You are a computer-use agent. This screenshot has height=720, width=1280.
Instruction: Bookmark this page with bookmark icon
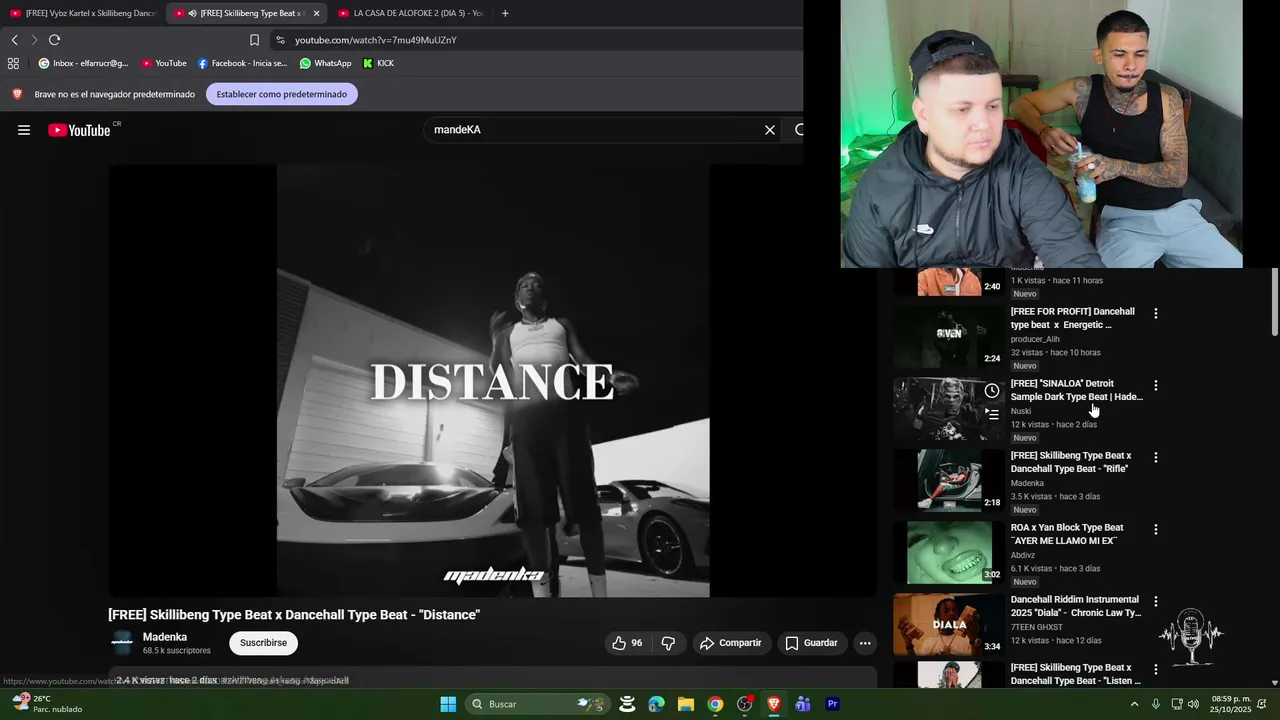point(254,40)
